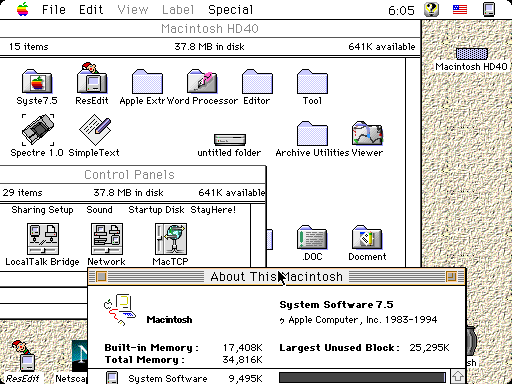Click the About This Macintosh zoom box
The height and width of the screenshot is (384, 512).
coord(451,277)
